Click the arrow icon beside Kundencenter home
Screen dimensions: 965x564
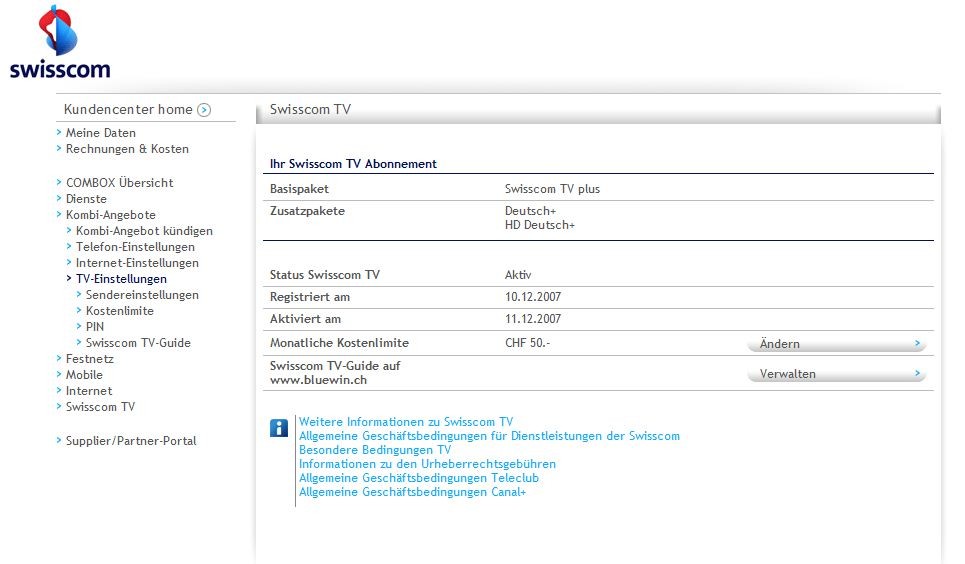pyautogui.click(x=204, y=110)
